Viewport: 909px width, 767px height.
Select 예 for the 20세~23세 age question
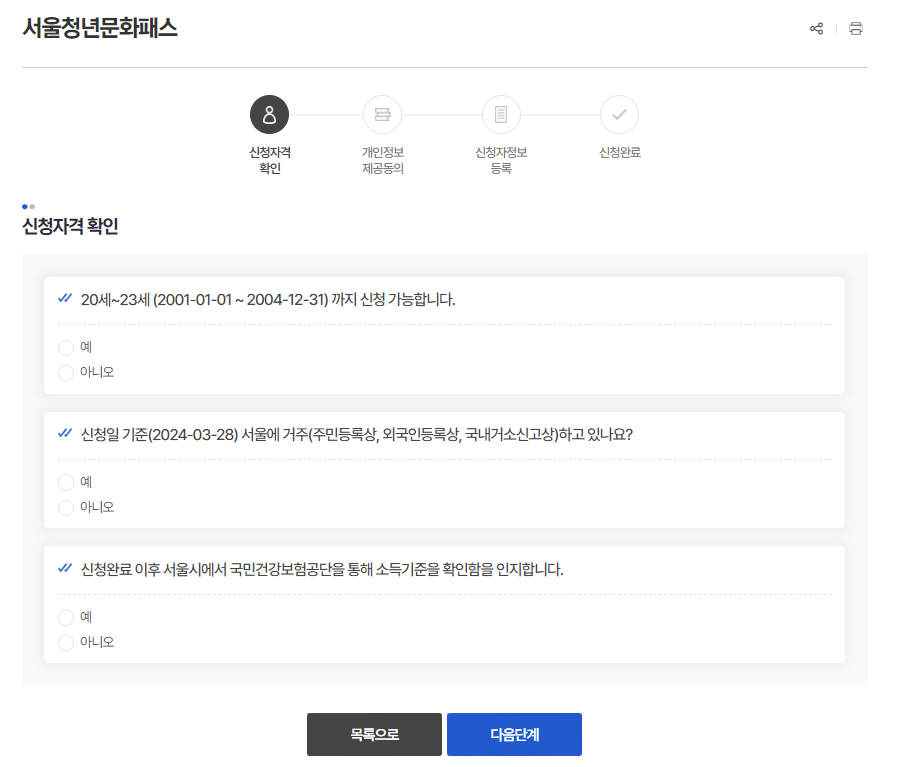[66, 347]
